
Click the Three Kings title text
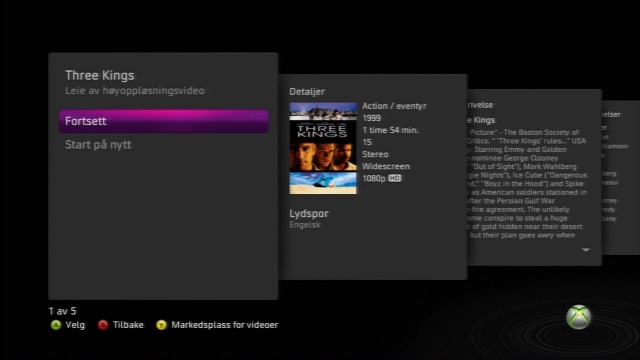tap(100, 76)
